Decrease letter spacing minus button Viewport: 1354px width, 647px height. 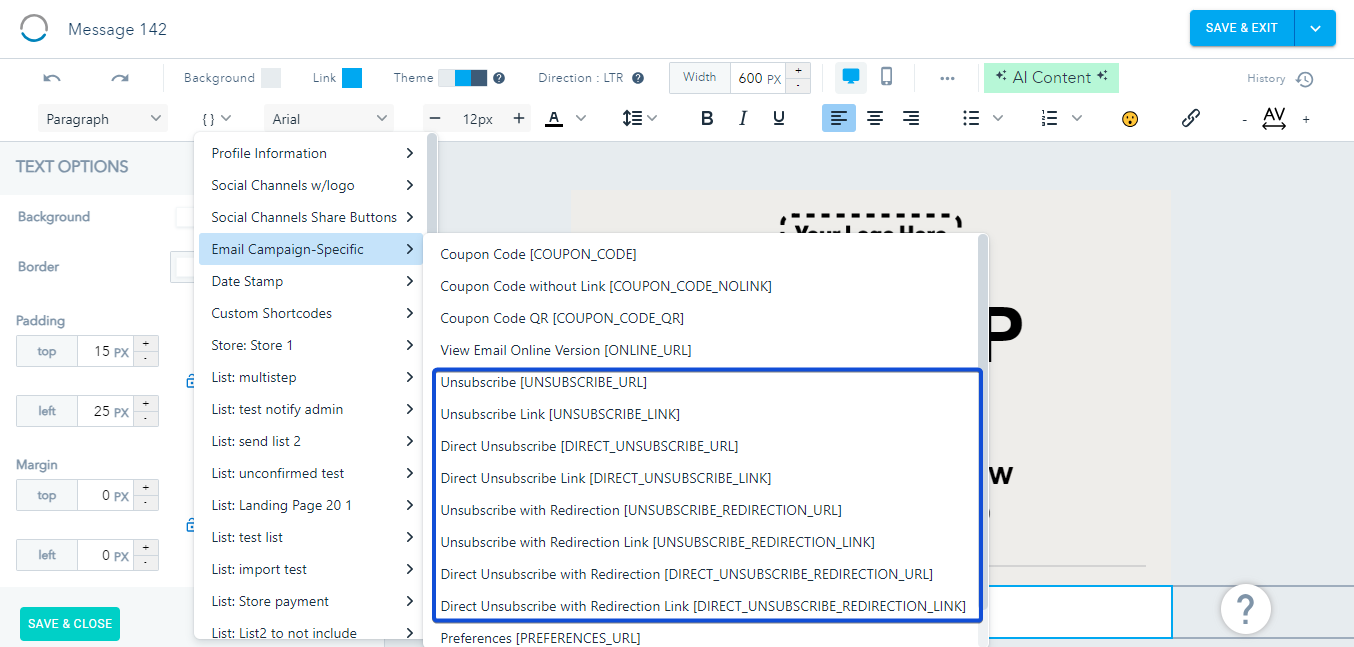click(1244, 120)
